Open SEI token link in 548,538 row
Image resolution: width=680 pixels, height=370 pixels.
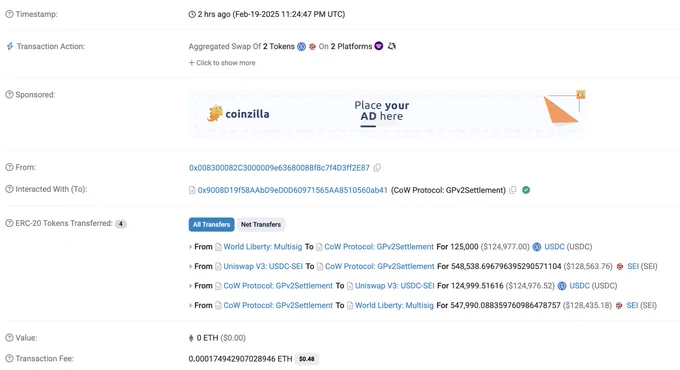(x=633, y=266)
